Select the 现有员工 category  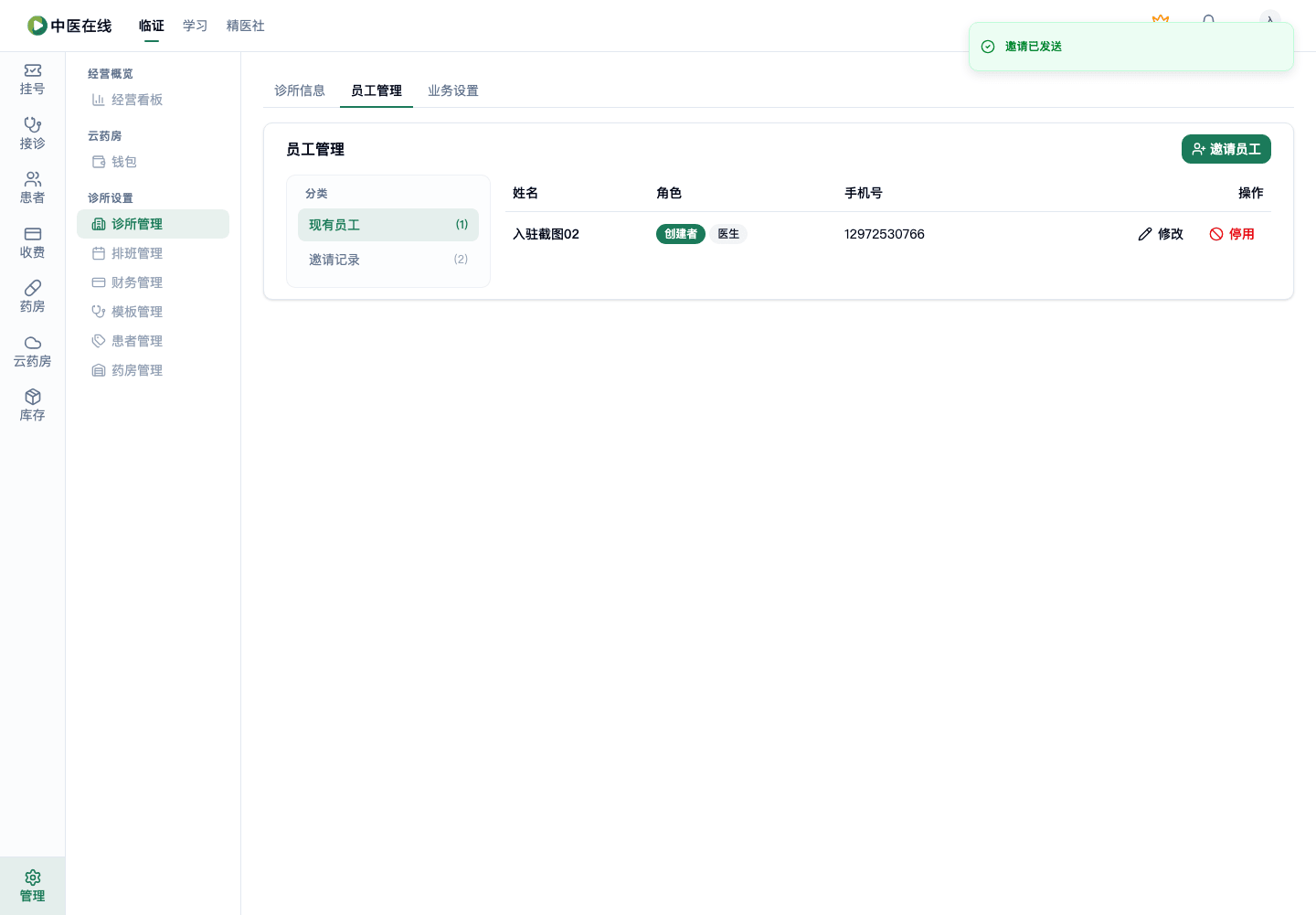pos(388,225)
